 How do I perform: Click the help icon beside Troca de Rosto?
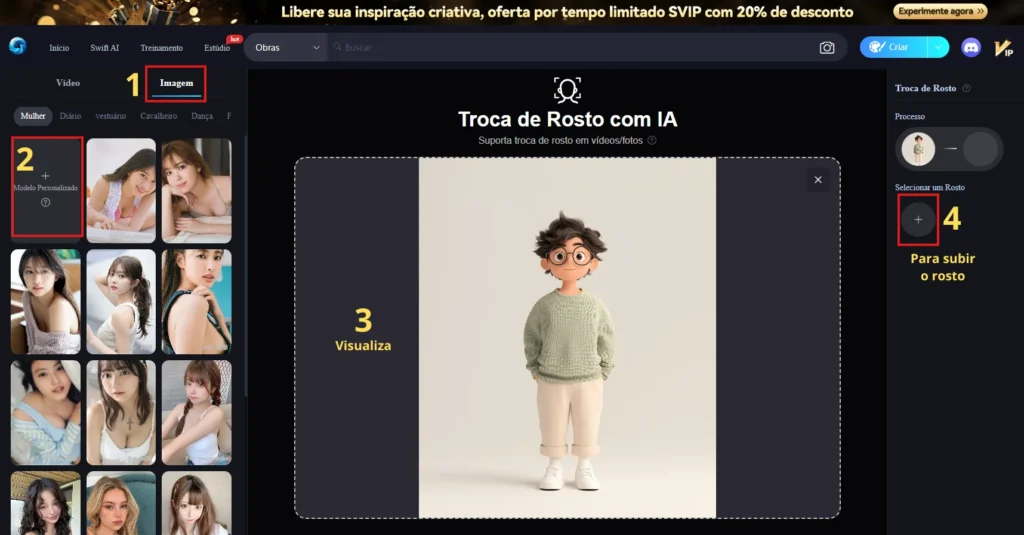click(x=967, y=88)
